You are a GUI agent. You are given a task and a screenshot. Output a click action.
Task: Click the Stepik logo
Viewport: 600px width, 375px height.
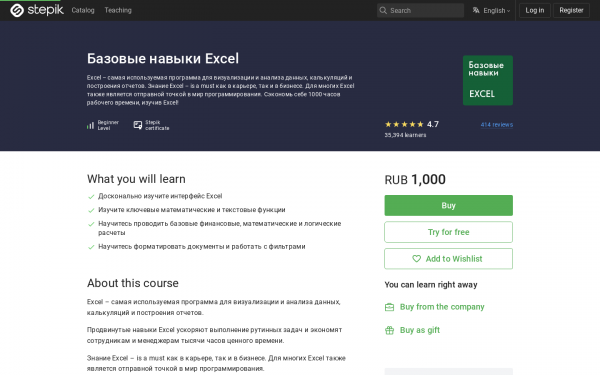[x=37, y=10]
